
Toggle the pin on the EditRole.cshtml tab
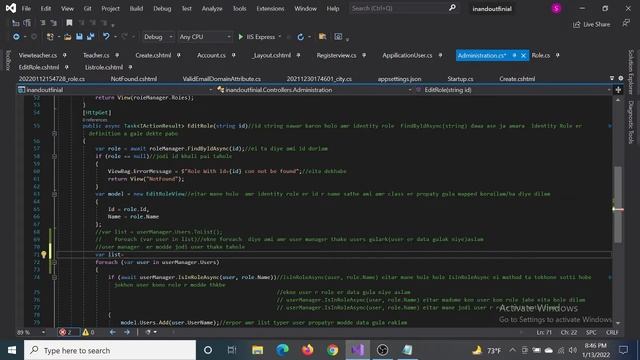coord(67,67)
